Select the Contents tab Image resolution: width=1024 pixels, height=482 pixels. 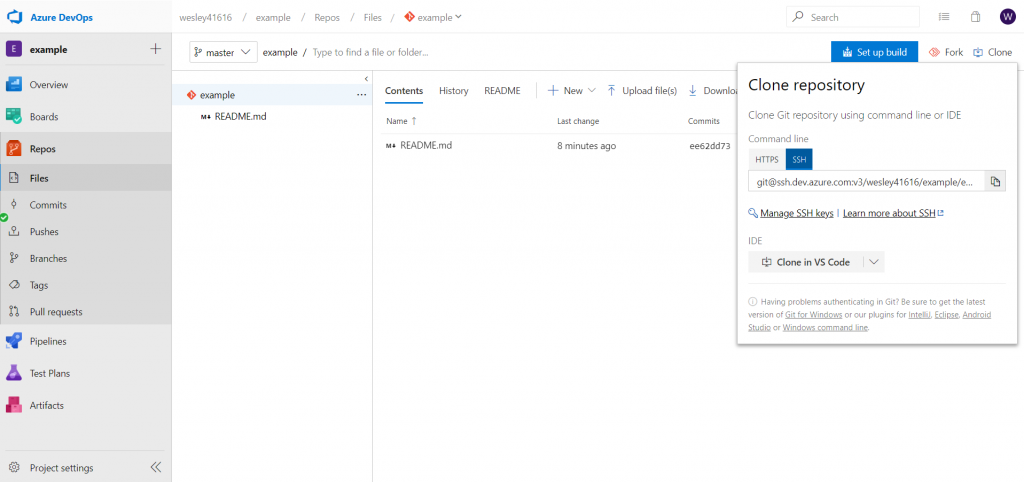[x=404, y=91]
